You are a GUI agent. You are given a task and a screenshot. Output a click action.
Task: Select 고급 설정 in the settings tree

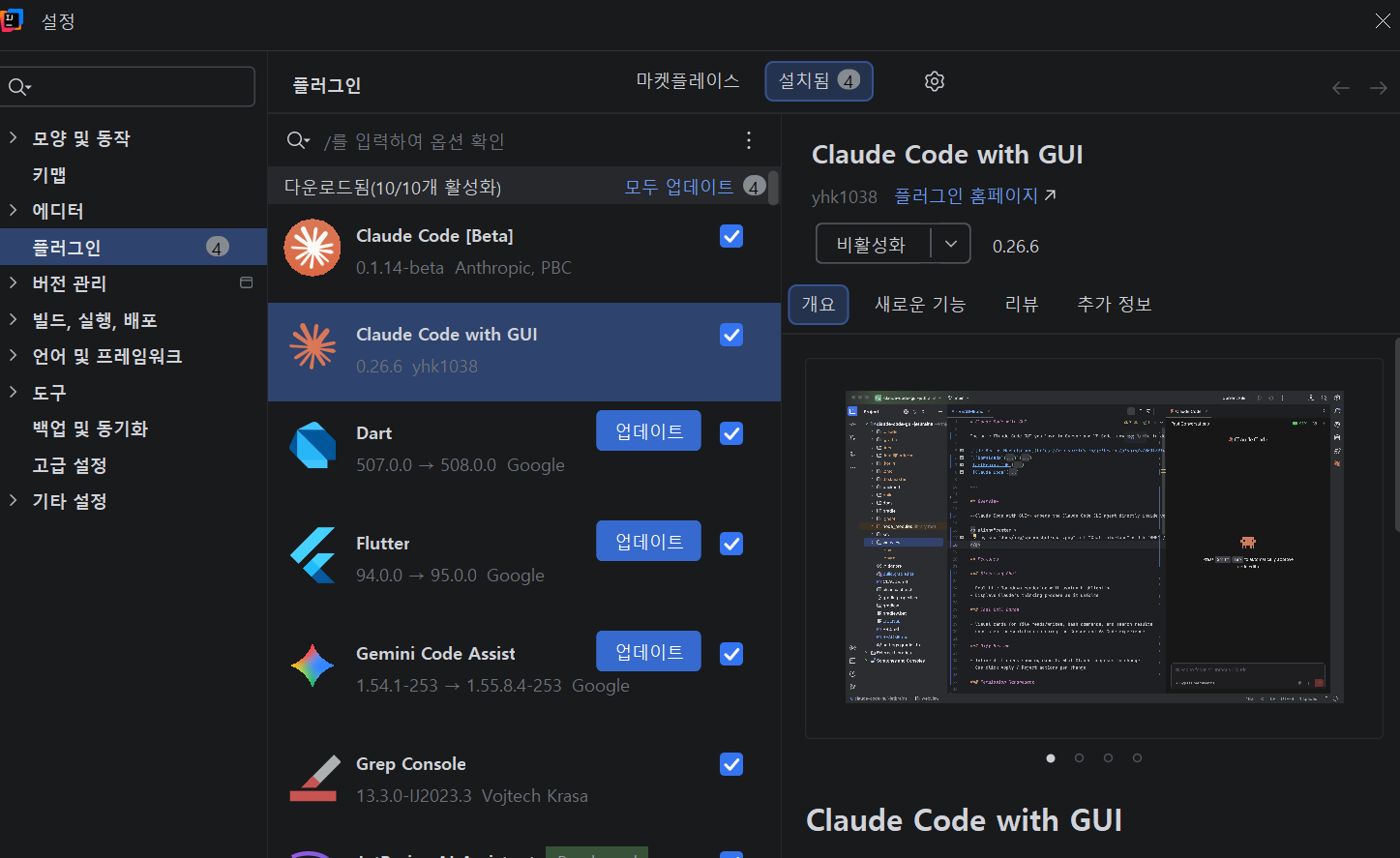tap(70, 464)
